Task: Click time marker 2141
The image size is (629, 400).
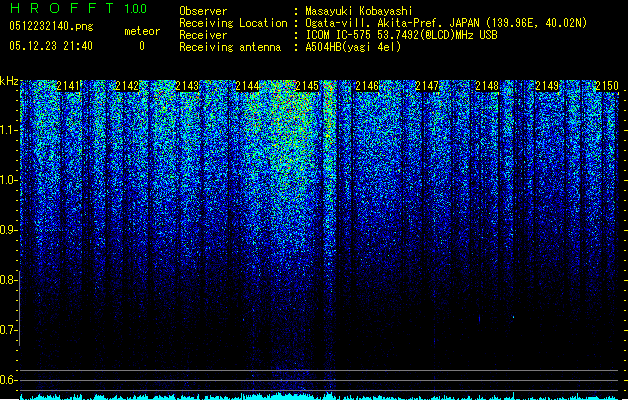Action: (69, 86)
